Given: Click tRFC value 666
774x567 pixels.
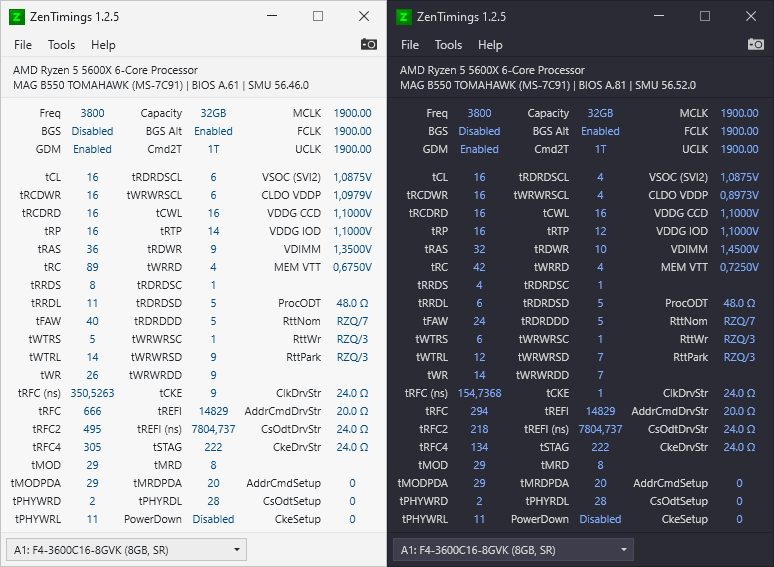Looking at the screenshot, I should [92, 412].
